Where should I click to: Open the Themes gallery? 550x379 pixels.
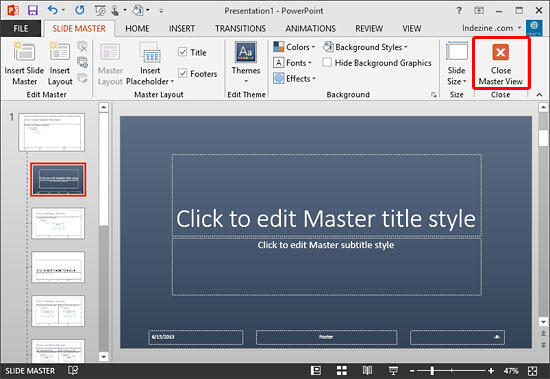(x=246, y=62)
